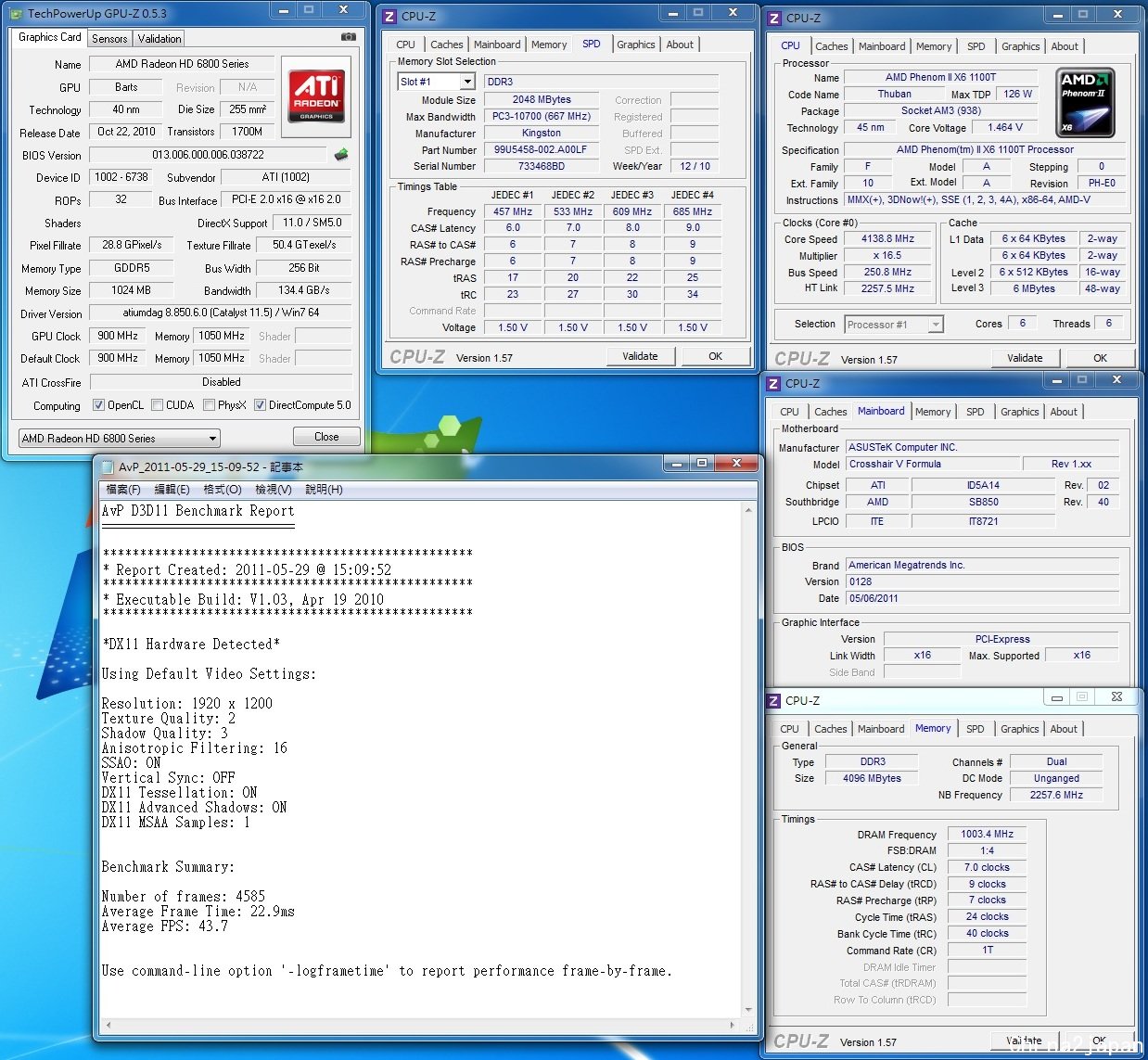Click the Code Name value Thuban
Screen dimensions: 1148x1060
click(894, 94)
